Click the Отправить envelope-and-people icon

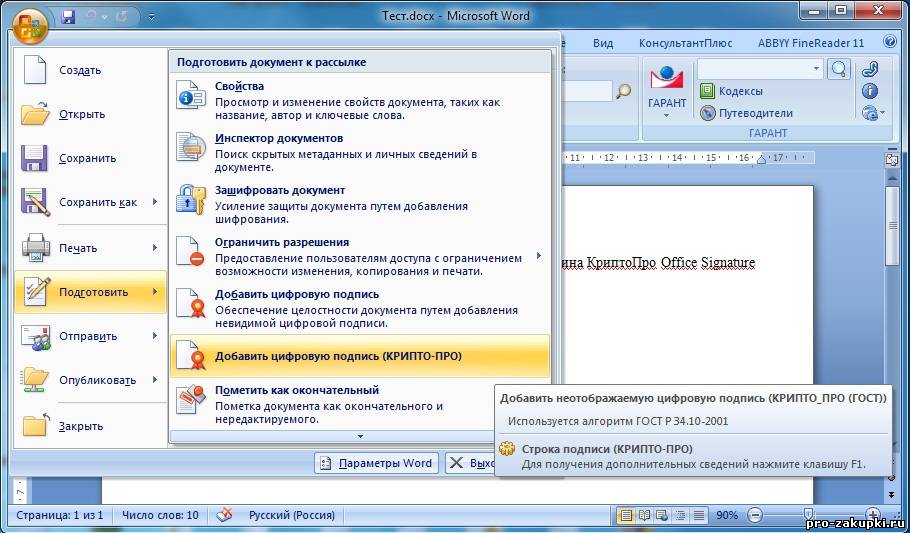tap(36, 337)
